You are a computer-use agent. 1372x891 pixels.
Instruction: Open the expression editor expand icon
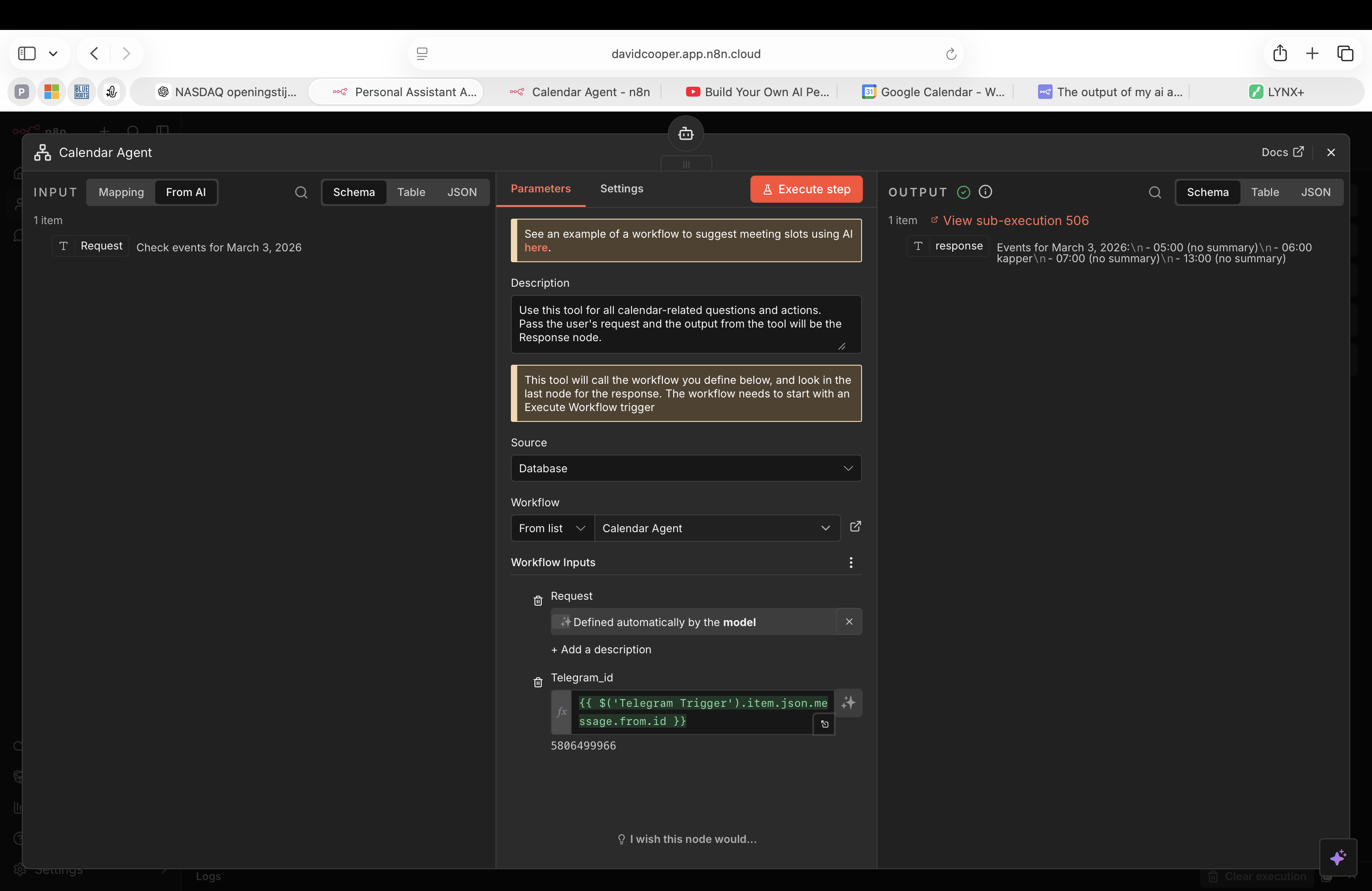click(x=824, y=724)
